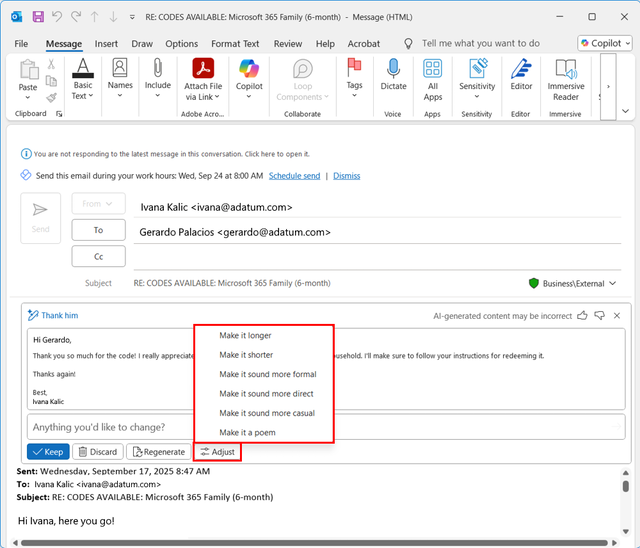
Task: Give thumbs up on Copilot draft
Action: pyautogui.click(x=582, y=316)
